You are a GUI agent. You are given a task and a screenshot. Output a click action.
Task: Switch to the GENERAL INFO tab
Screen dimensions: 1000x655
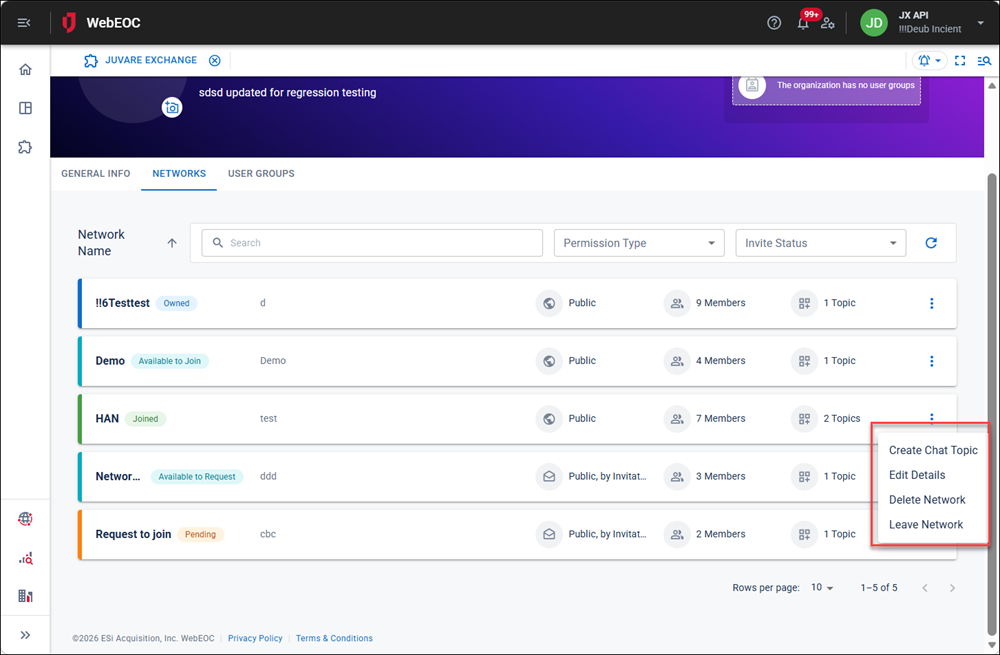pyautogui.click(x=96, y=173)
